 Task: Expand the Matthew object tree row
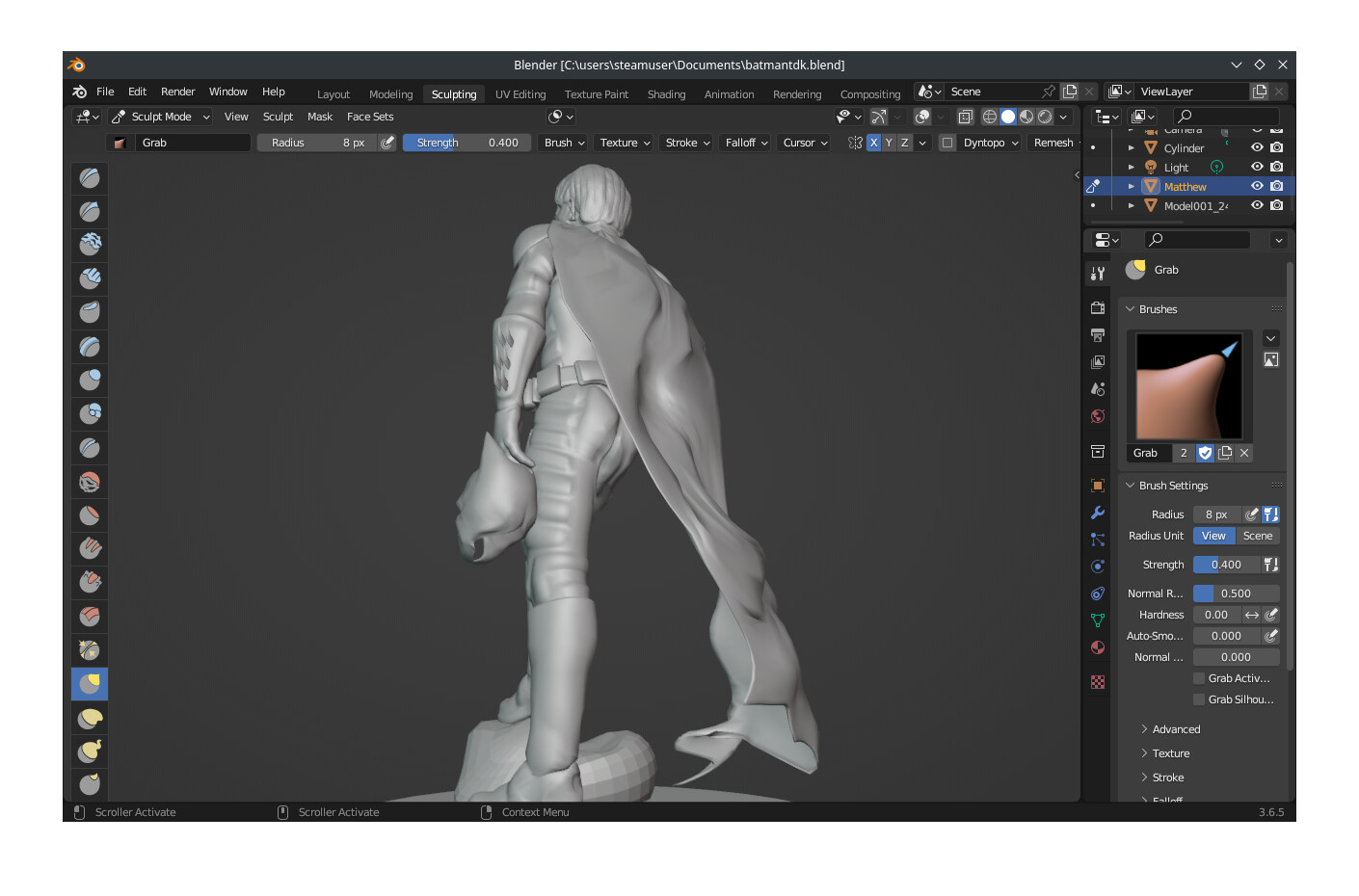point(1132,186)
